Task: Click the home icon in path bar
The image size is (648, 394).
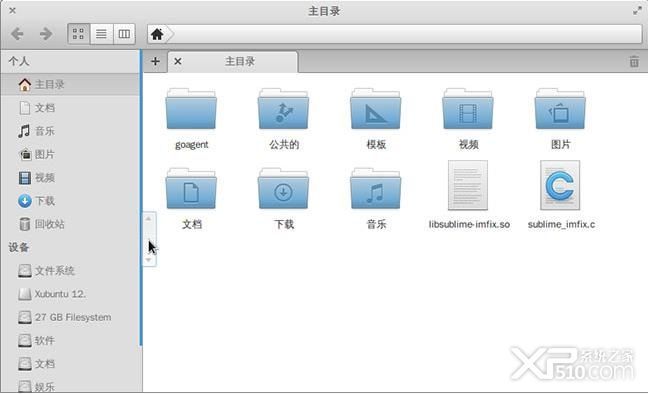Action: click(x=157, y=34)
